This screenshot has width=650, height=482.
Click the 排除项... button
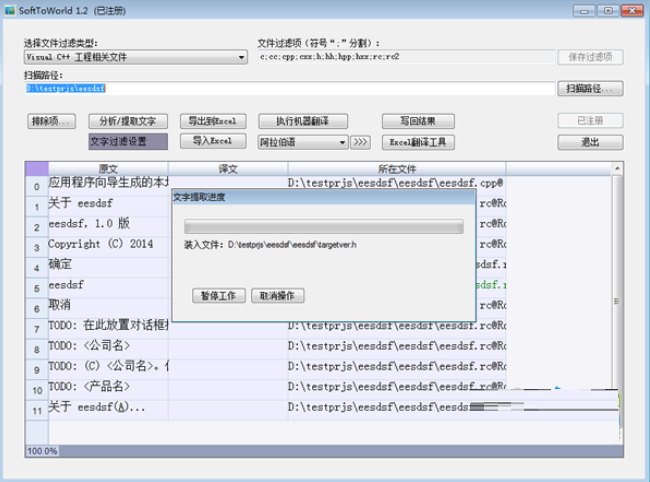click(51, 121)
